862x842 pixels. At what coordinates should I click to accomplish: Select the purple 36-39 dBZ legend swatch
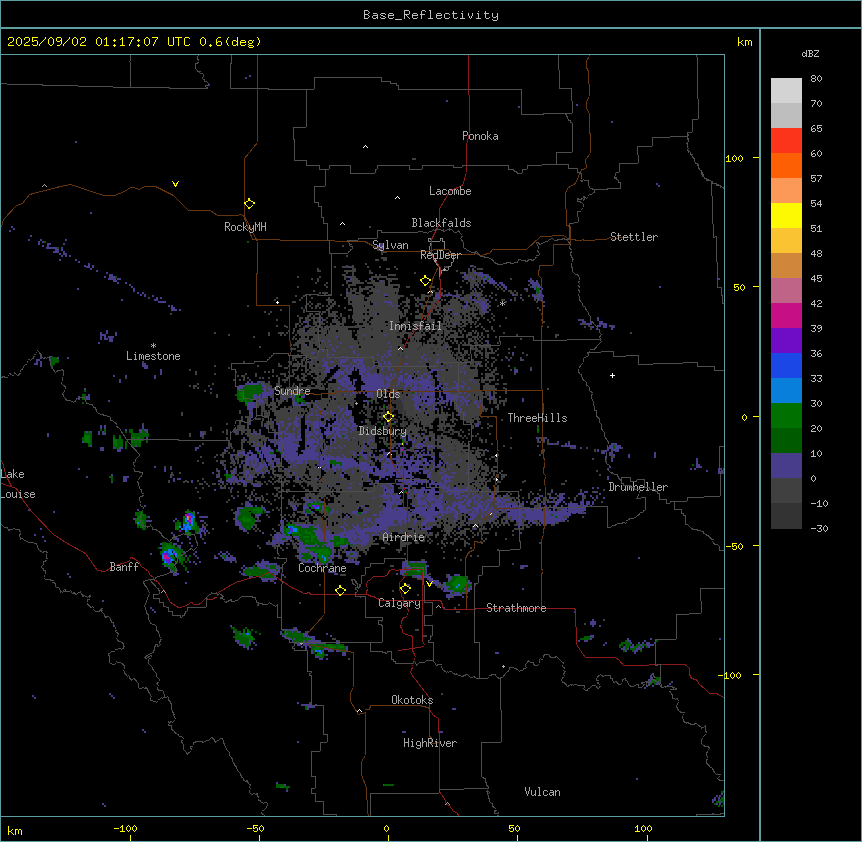click(786, 340)
